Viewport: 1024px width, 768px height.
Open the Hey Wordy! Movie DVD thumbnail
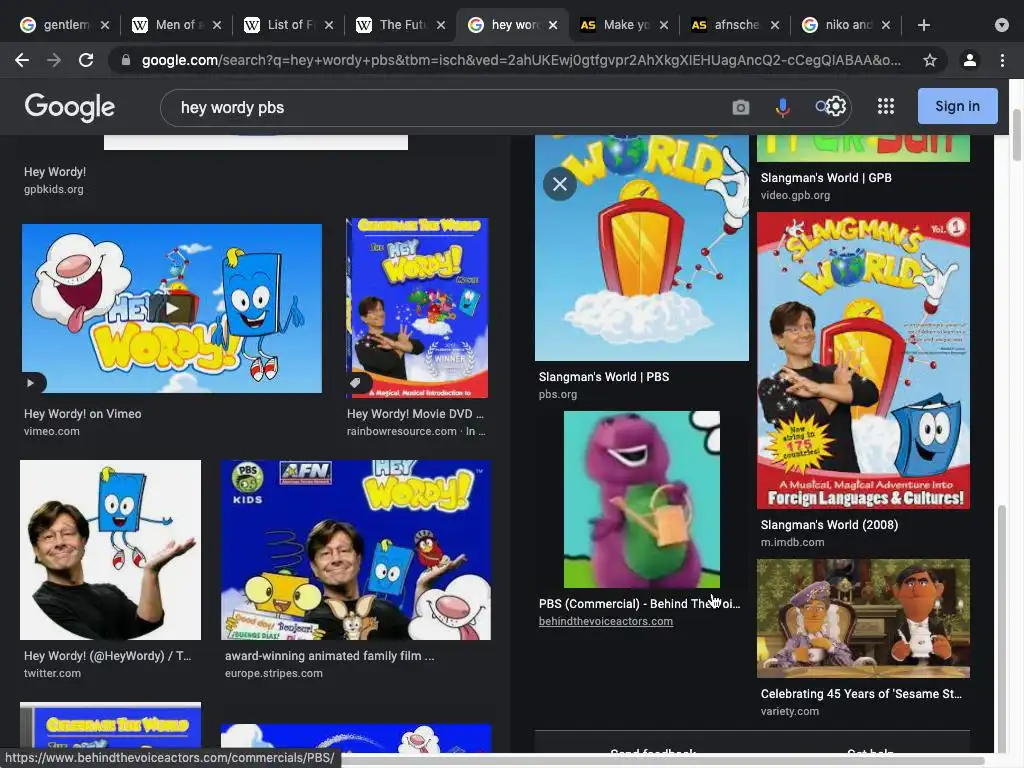[x=417, y=308]
